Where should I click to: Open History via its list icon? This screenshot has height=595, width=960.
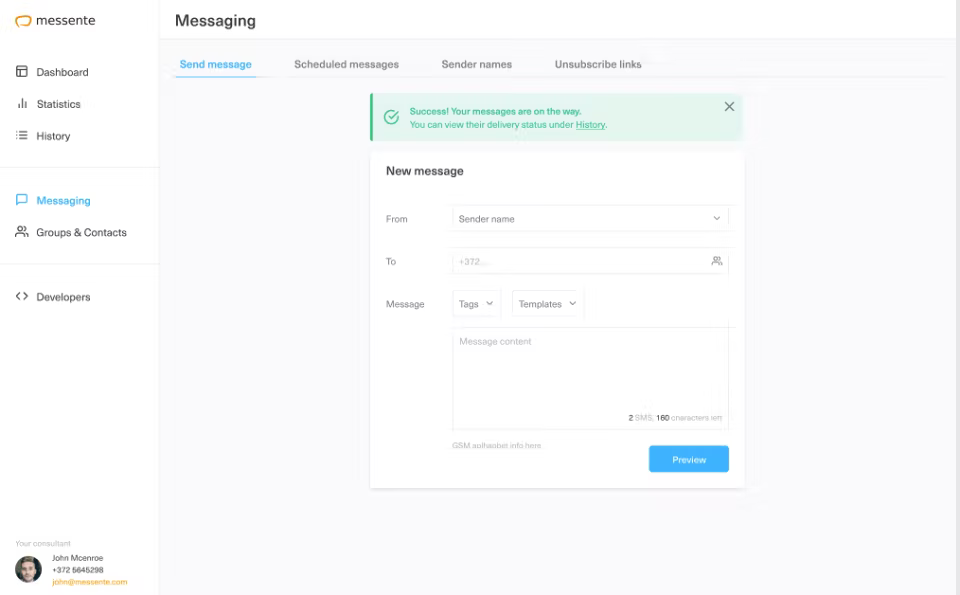22,136
